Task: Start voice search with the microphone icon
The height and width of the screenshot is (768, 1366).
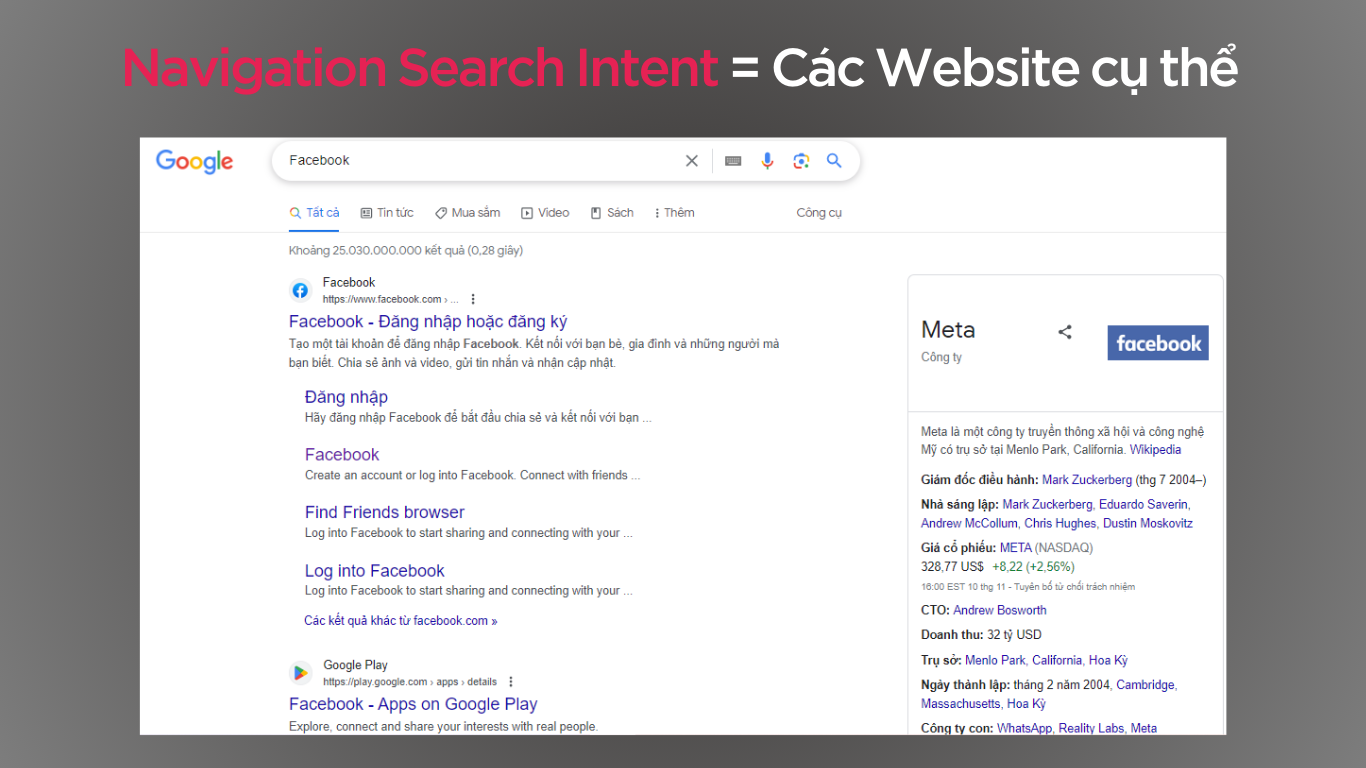Action: pos(767,161)
